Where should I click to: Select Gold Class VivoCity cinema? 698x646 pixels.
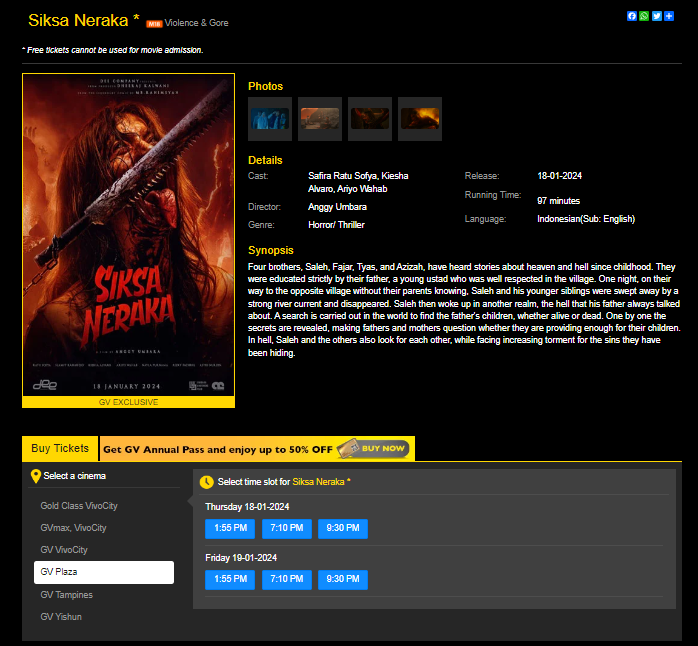tap(82, 506)
